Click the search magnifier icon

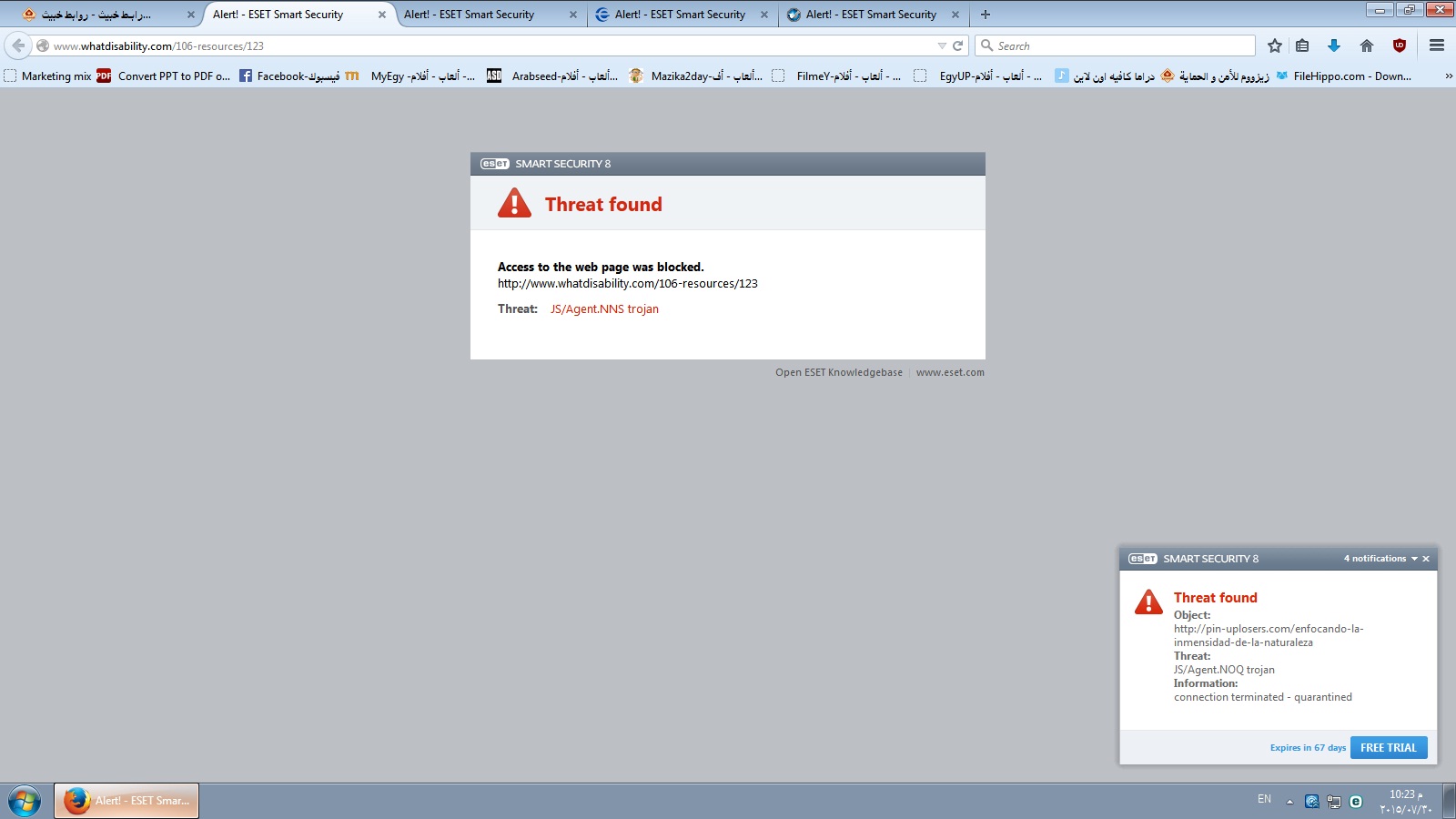(x=986, y=45)
